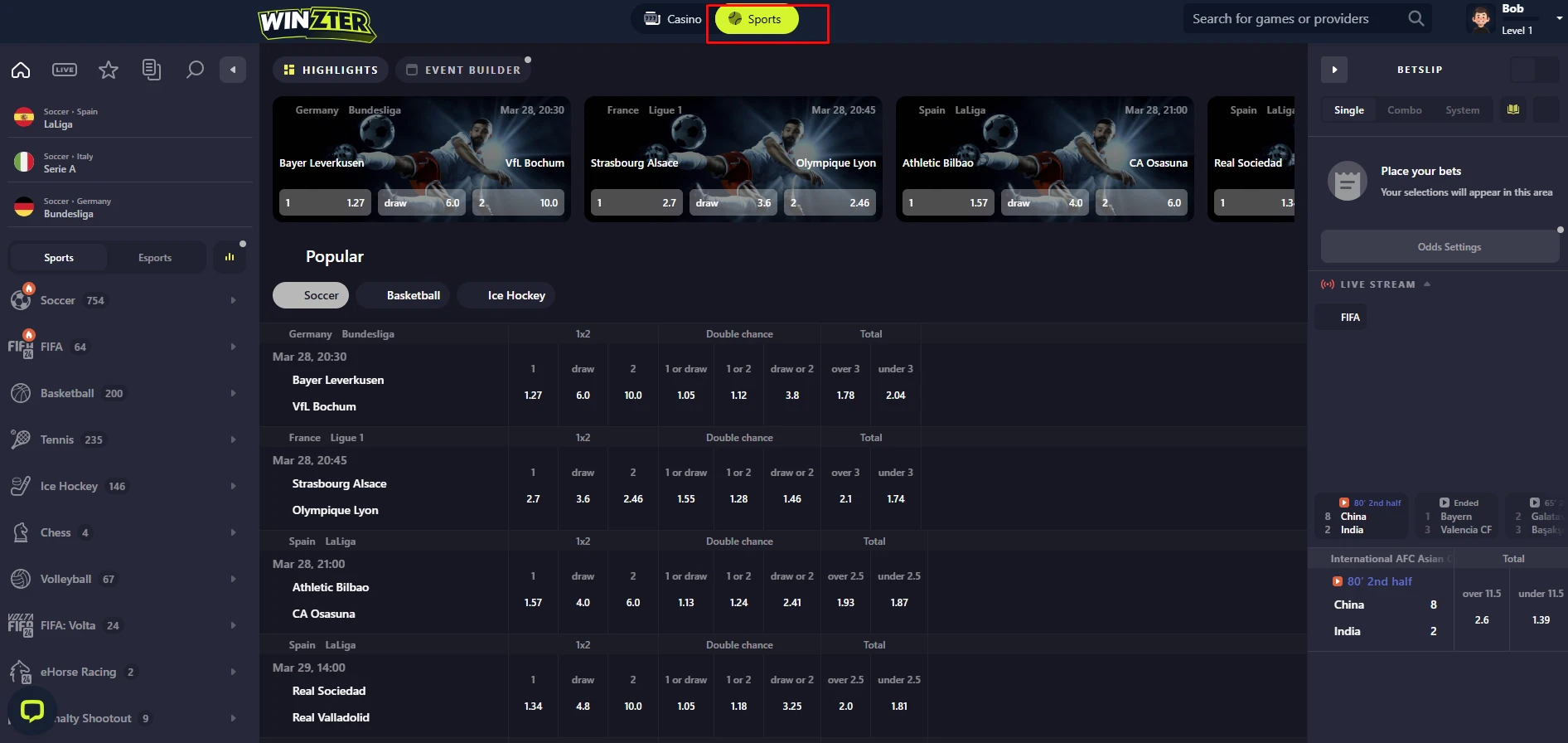1568x743 pixels.
Task: Open the Casino tab
Action: coord(673,19)
